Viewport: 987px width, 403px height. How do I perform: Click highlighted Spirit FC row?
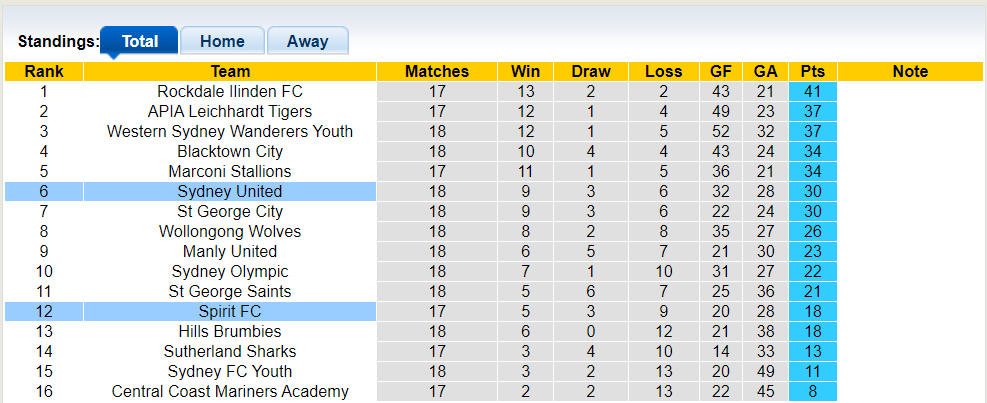[x=230, y=311]
